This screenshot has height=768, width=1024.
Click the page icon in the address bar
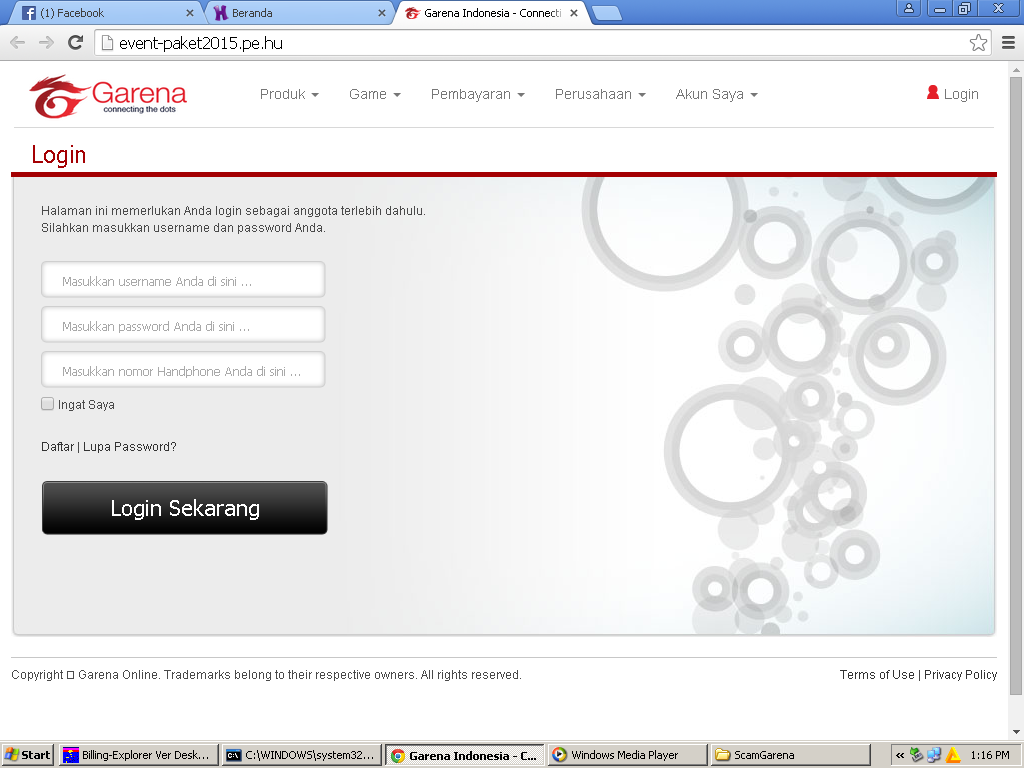click(107, 43)
